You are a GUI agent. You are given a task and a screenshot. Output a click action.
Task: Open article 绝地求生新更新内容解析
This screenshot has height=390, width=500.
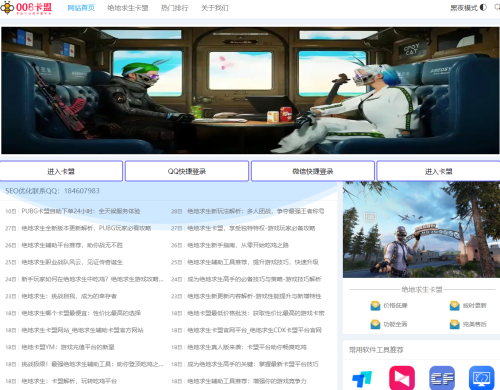254,296
